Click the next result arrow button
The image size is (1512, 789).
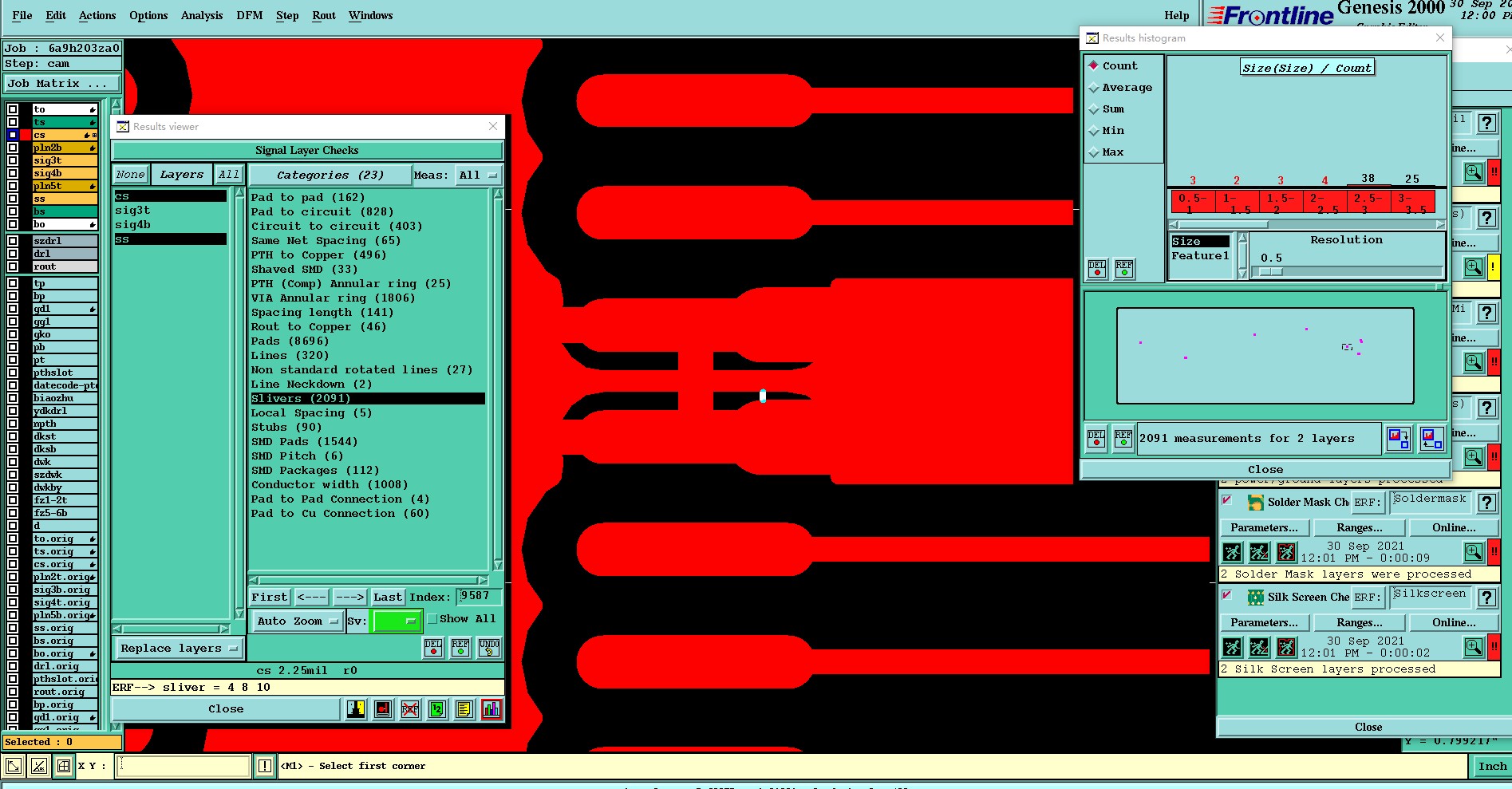coord(349,597)
